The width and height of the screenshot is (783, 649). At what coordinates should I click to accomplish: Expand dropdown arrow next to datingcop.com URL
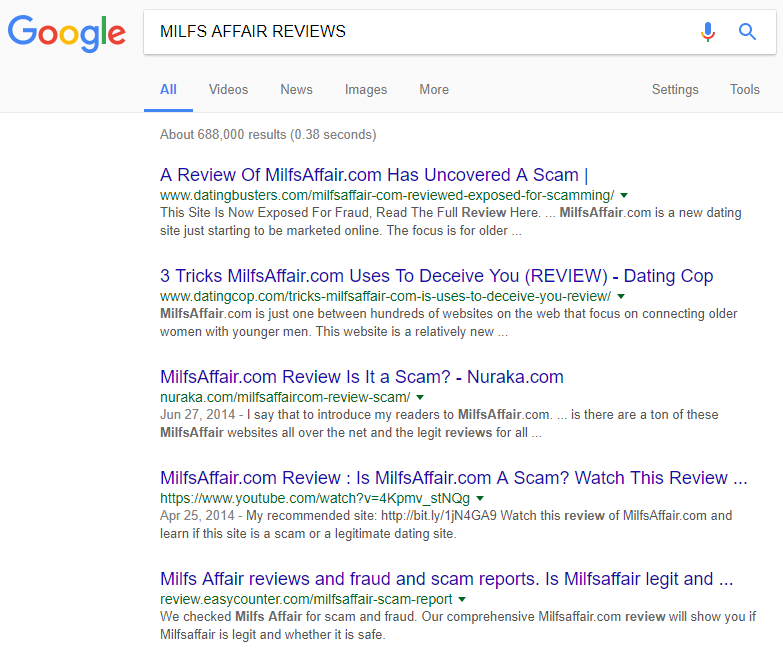pyautogui.click(x=621, y=297)
